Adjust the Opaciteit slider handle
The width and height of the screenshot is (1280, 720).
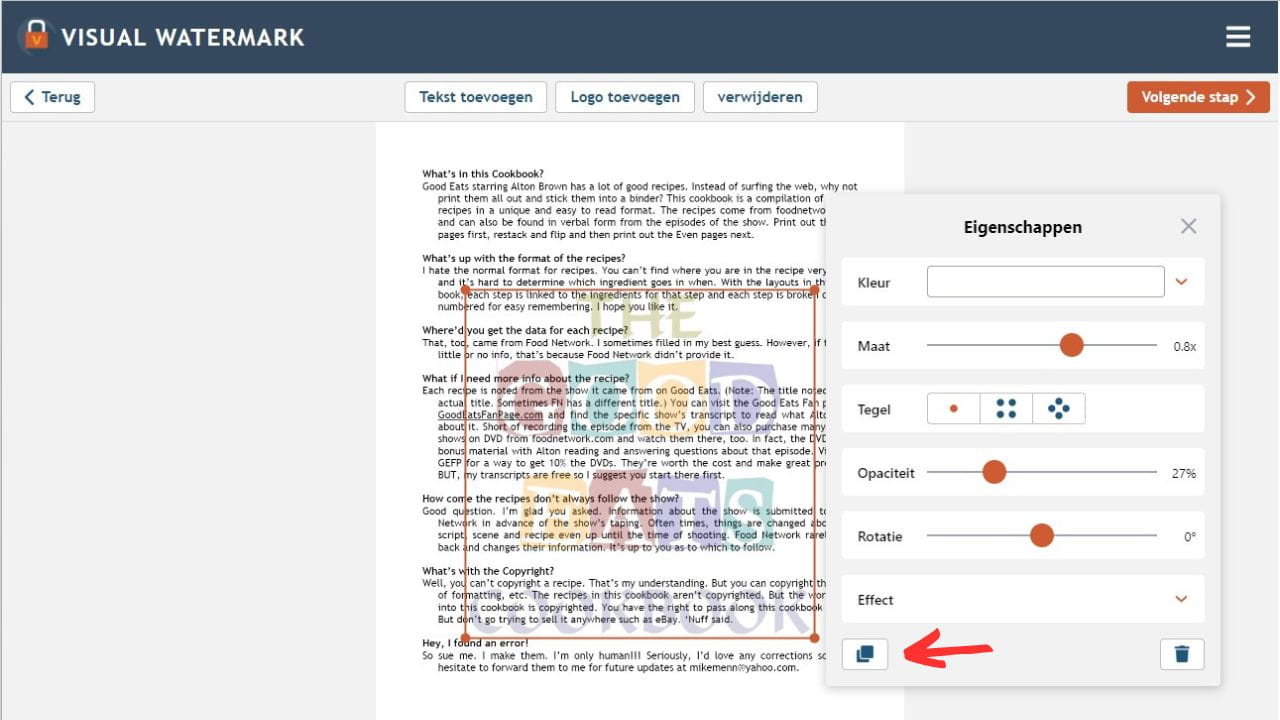pyautogui.click(x=993, y=472)
